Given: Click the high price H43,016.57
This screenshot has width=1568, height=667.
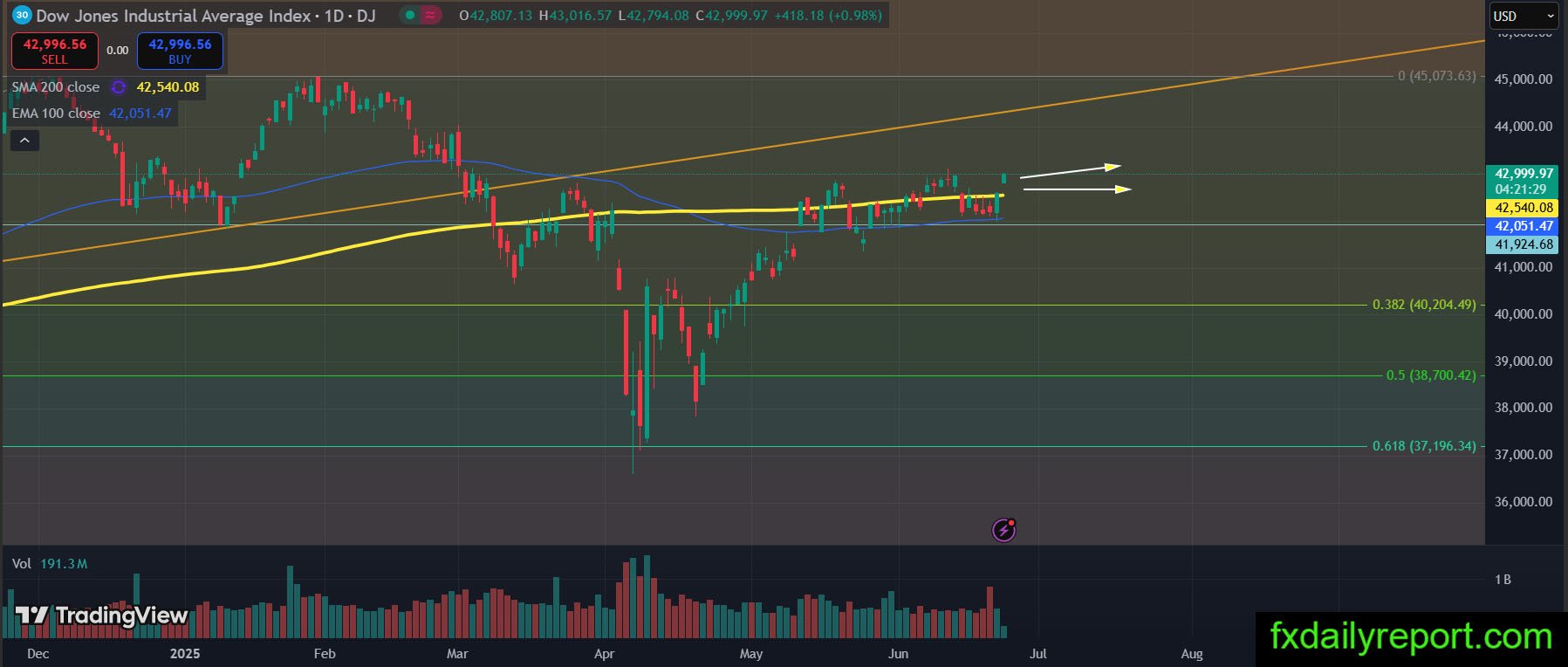Looking at the screenshot, I should click(x=575, y=15).
